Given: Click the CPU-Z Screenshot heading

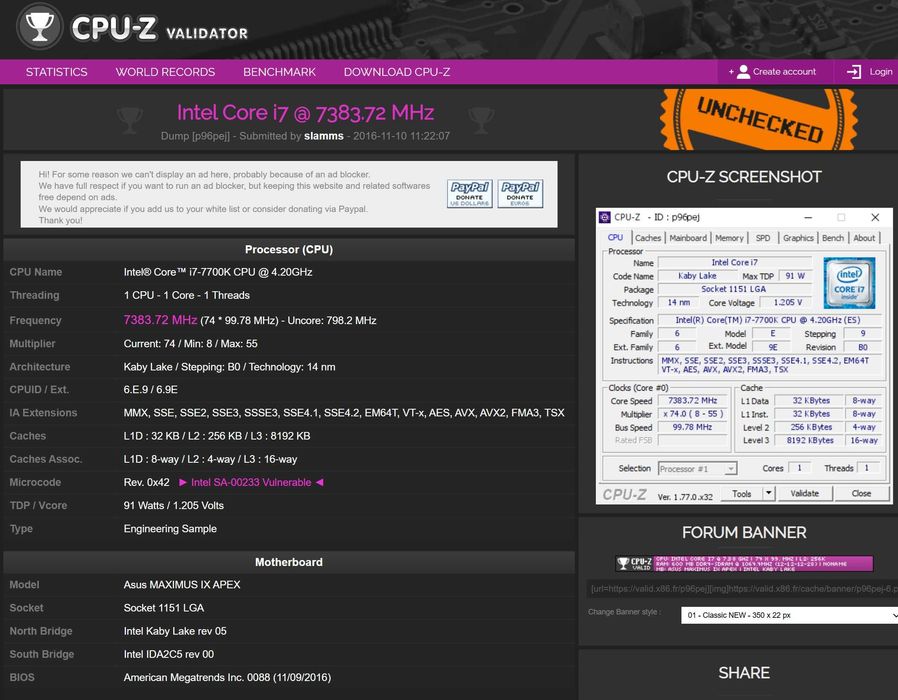Looking at the screenshot, I should pyautogui.click(x=744, y=177).
